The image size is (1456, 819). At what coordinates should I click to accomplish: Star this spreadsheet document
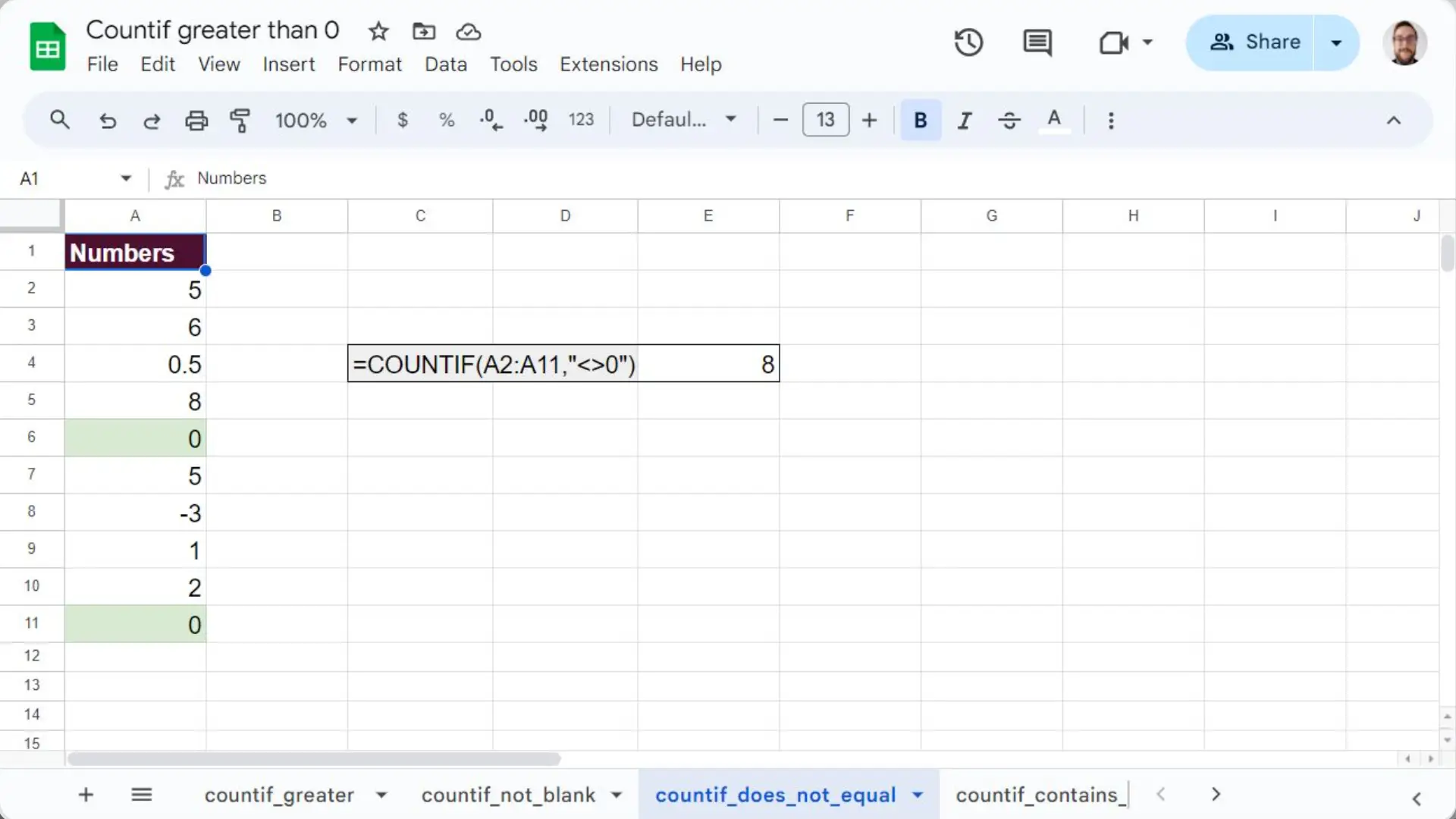point(378,32)
